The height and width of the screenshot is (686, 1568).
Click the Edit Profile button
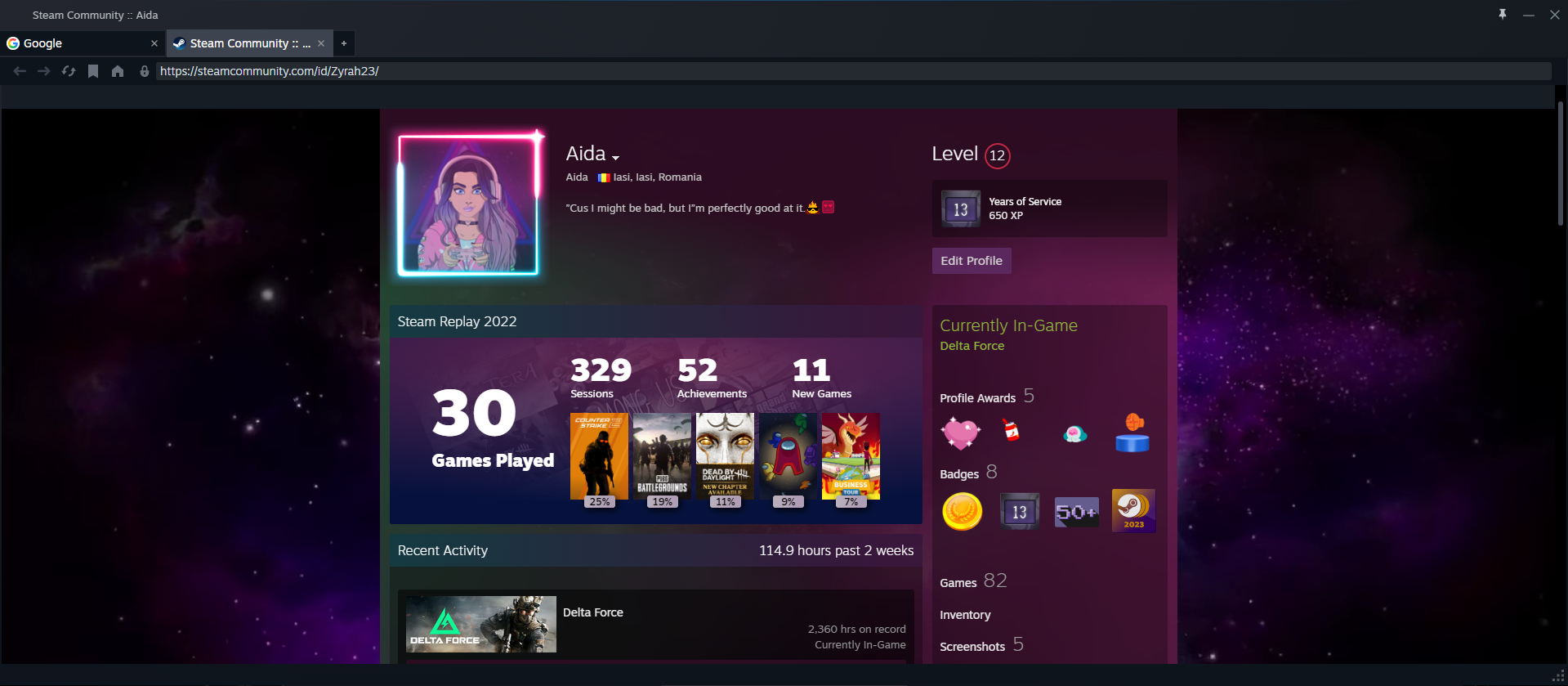(972, 261)
